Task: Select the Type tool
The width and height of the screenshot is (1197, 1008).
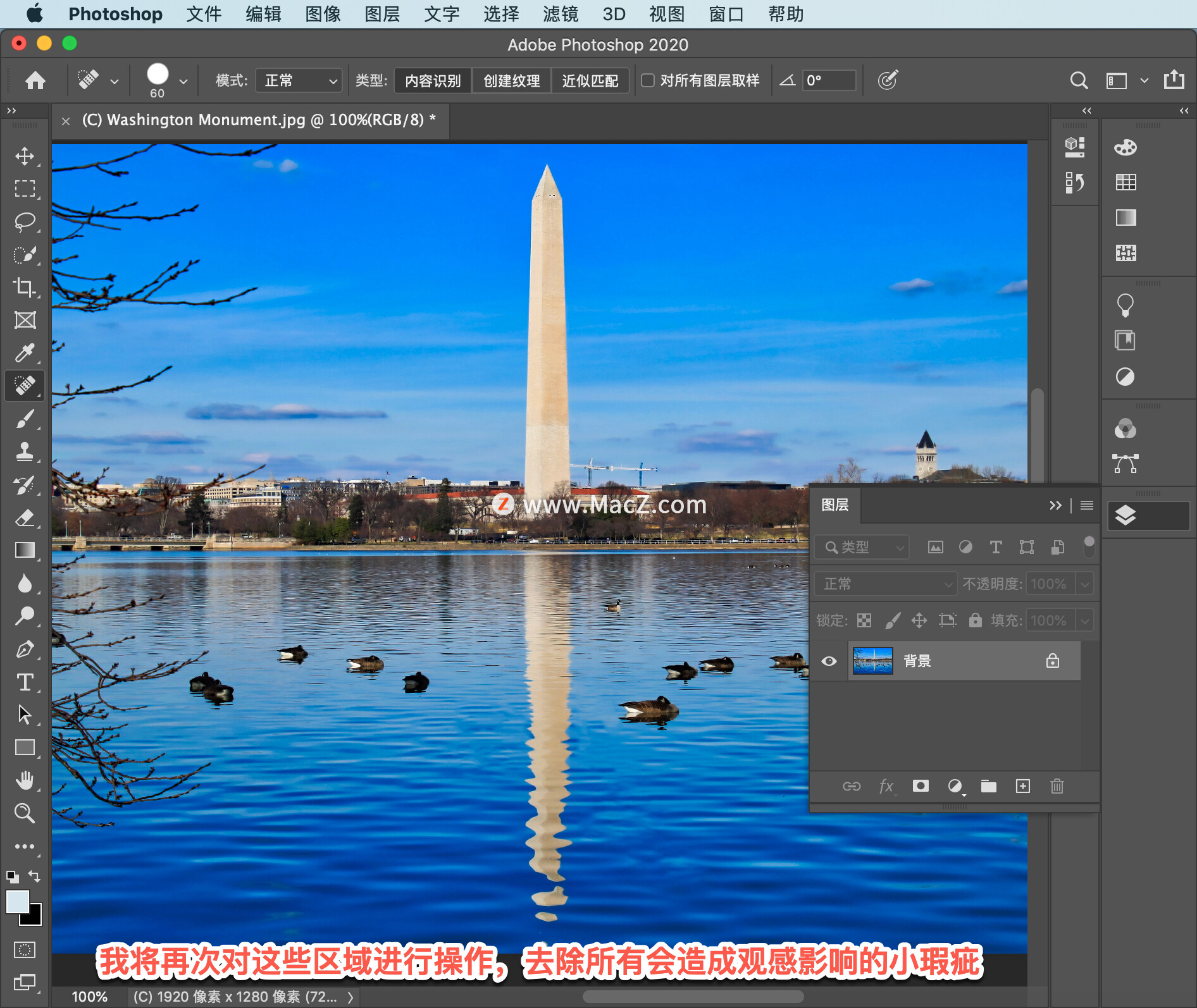Action: pyautogui.click(x=25, y=682)
